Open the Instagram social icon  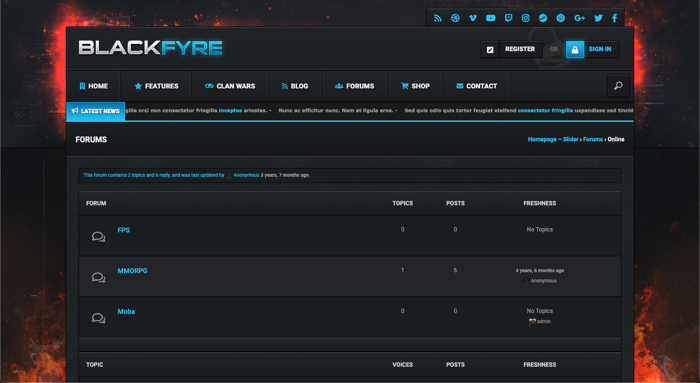pos(525,18)
